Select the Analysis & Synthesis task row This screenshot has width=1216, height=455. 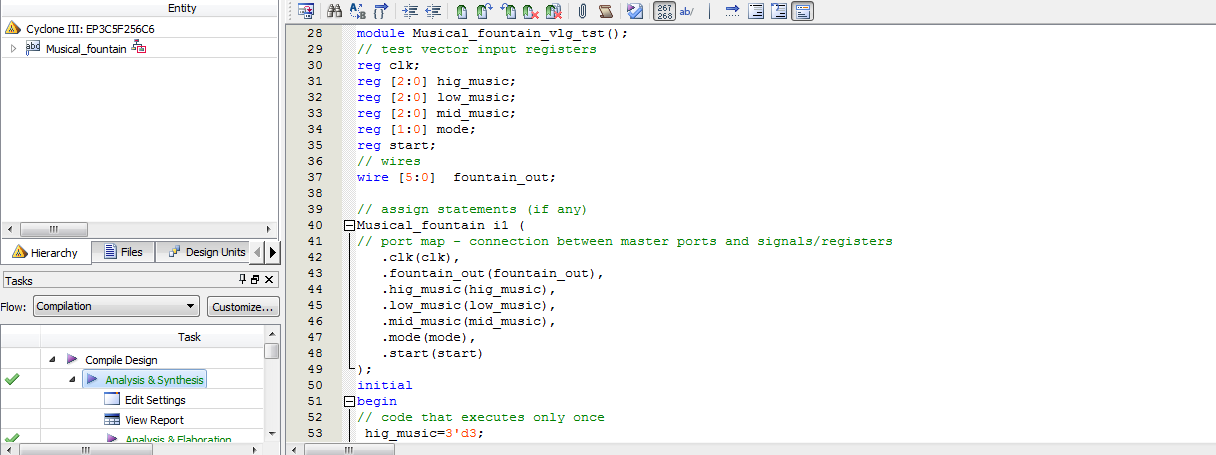(x=147, y=380)
